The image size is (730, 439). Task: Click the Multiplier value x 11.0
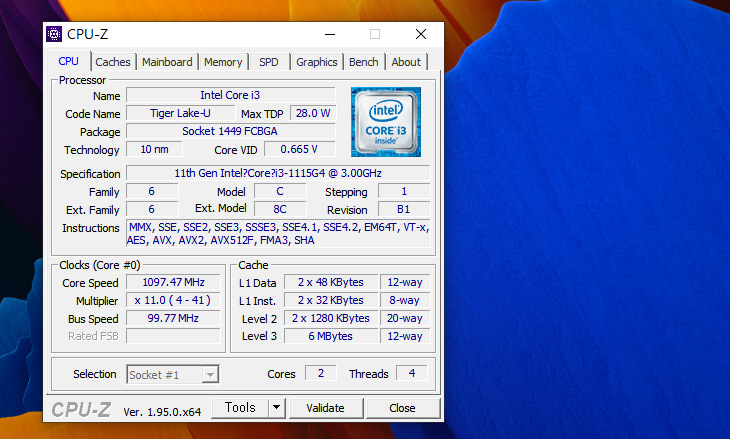[173, 300]
